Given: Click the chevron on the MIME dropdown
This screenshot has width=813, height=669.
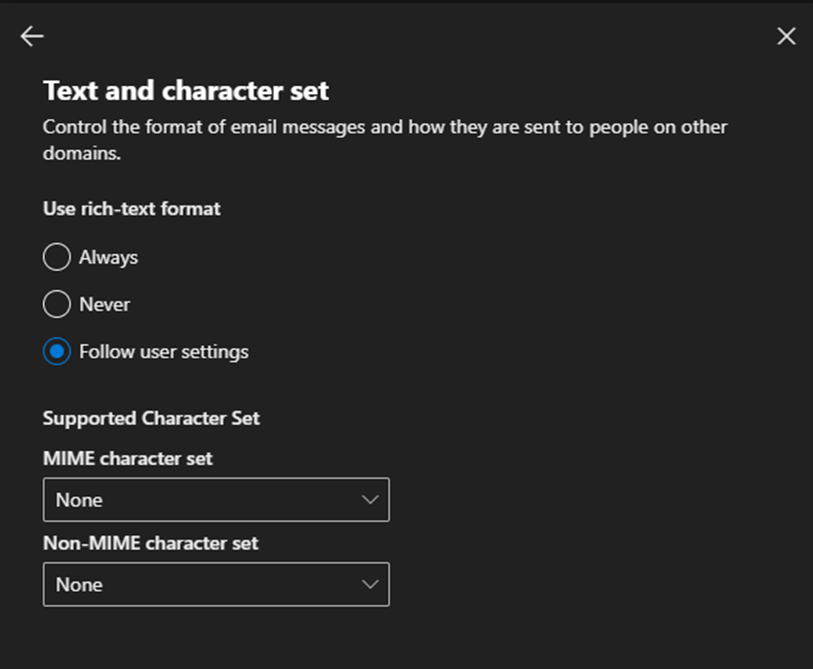Looking at the screenshot, I should (370, 499).
